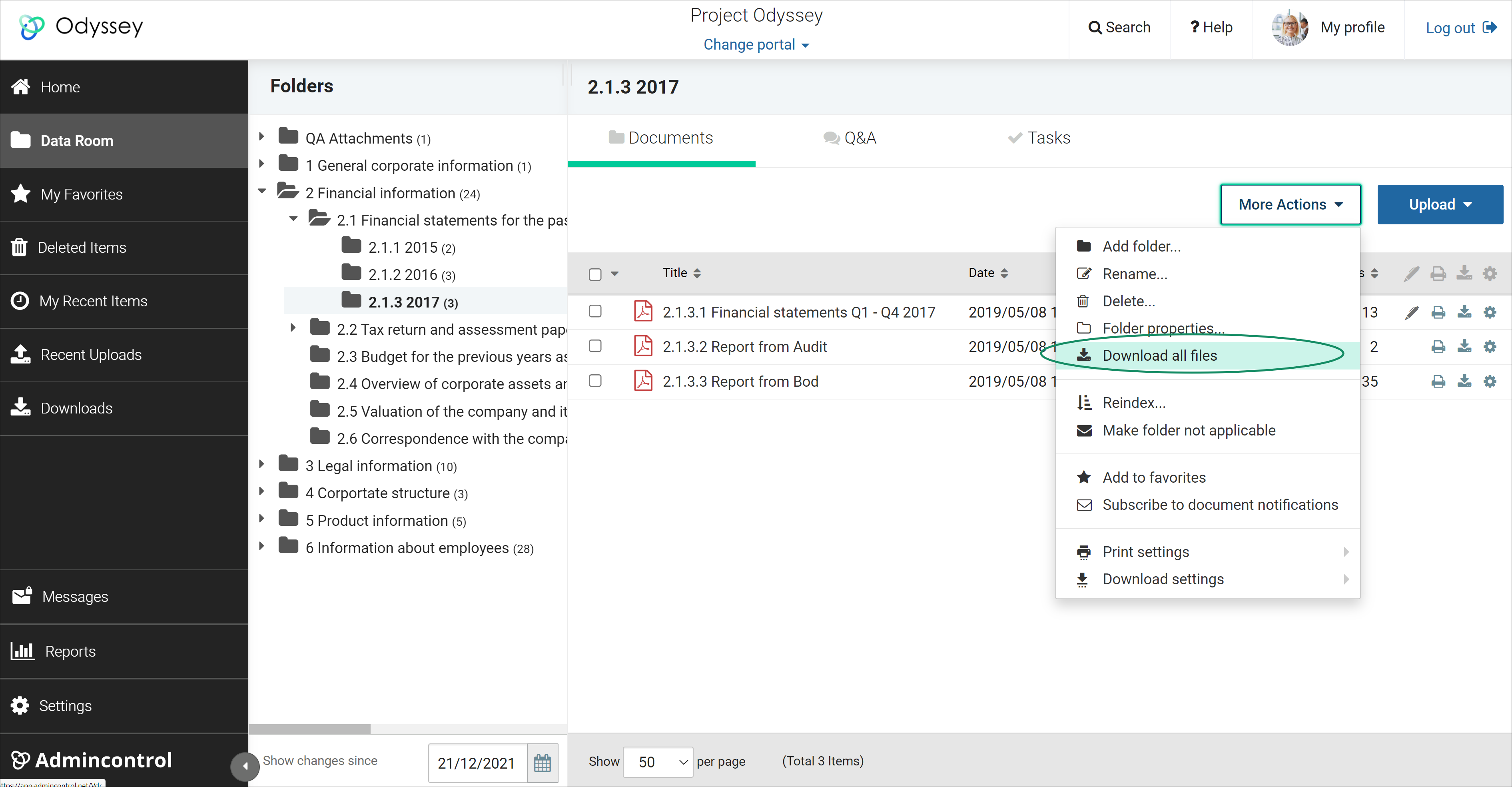Screen dimensions: 1512x787
Task: Open the More Actions dropdown
Action: (x=1290, y=204)
